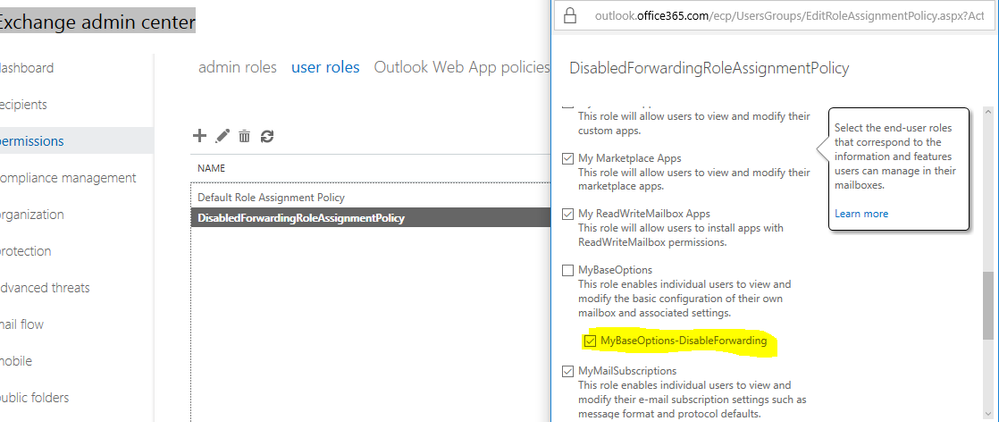This screenshot has height=422, width=999.
Task: Click the Exchange admin center title
Action: pyautogui.click(x=97, y=22)
